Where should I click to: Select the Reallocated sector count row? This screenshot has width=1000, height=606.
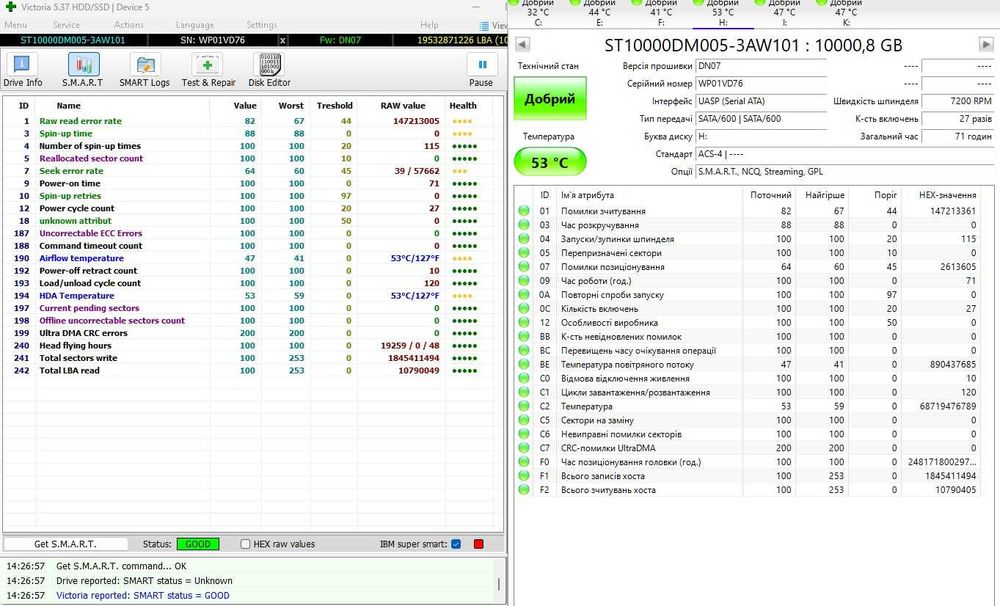[249, 158]
